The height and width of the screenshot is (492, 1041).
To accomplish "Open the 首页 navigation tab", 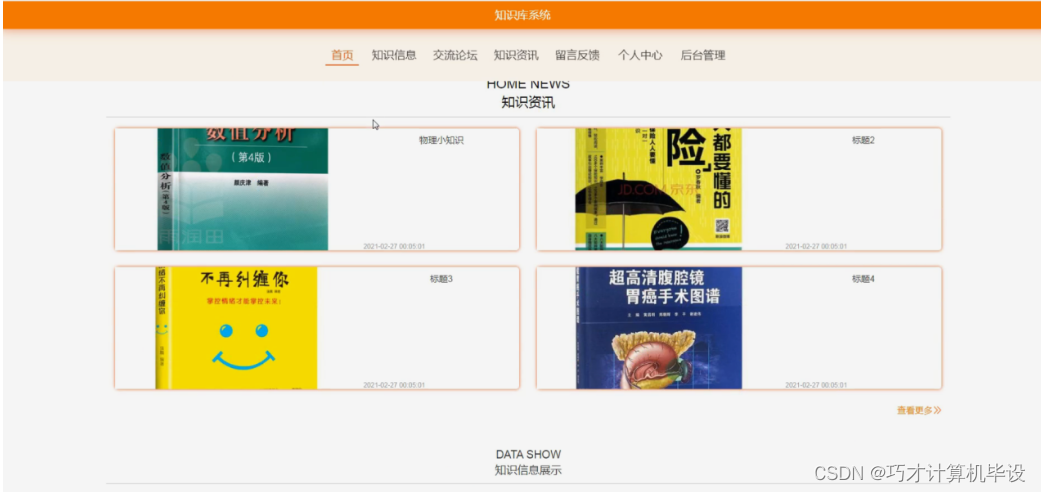I will point(342,55).
